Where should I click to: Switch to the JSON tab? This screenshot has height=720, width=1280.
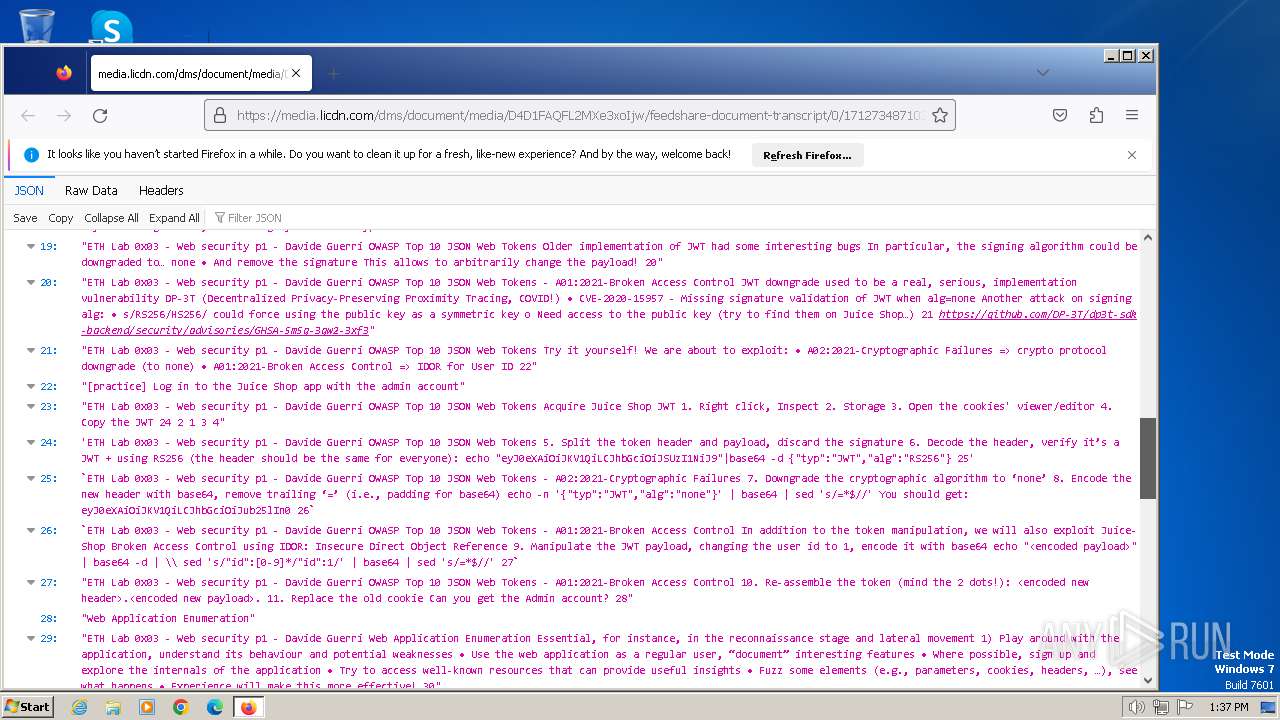pyautogui.click(x=29, y=190)
